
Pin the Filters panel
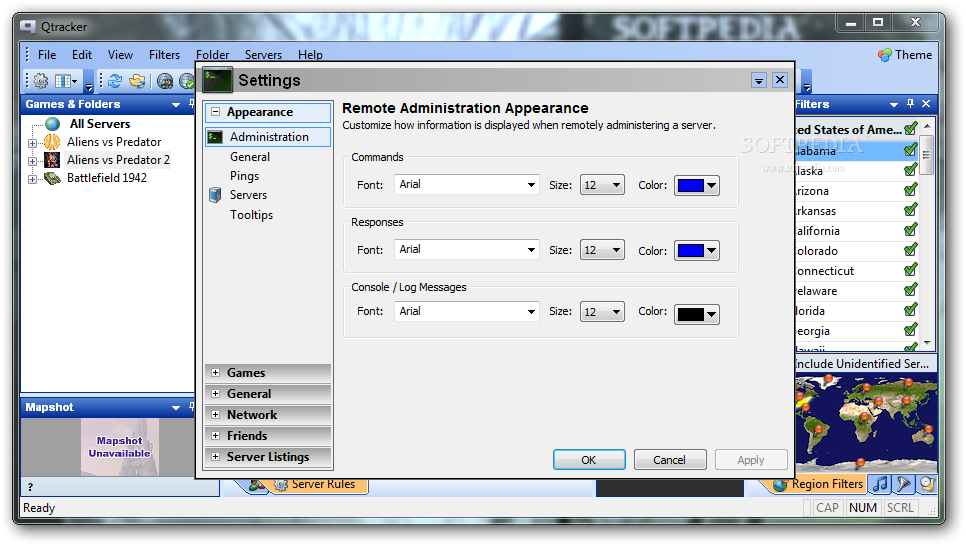(911, 103)
